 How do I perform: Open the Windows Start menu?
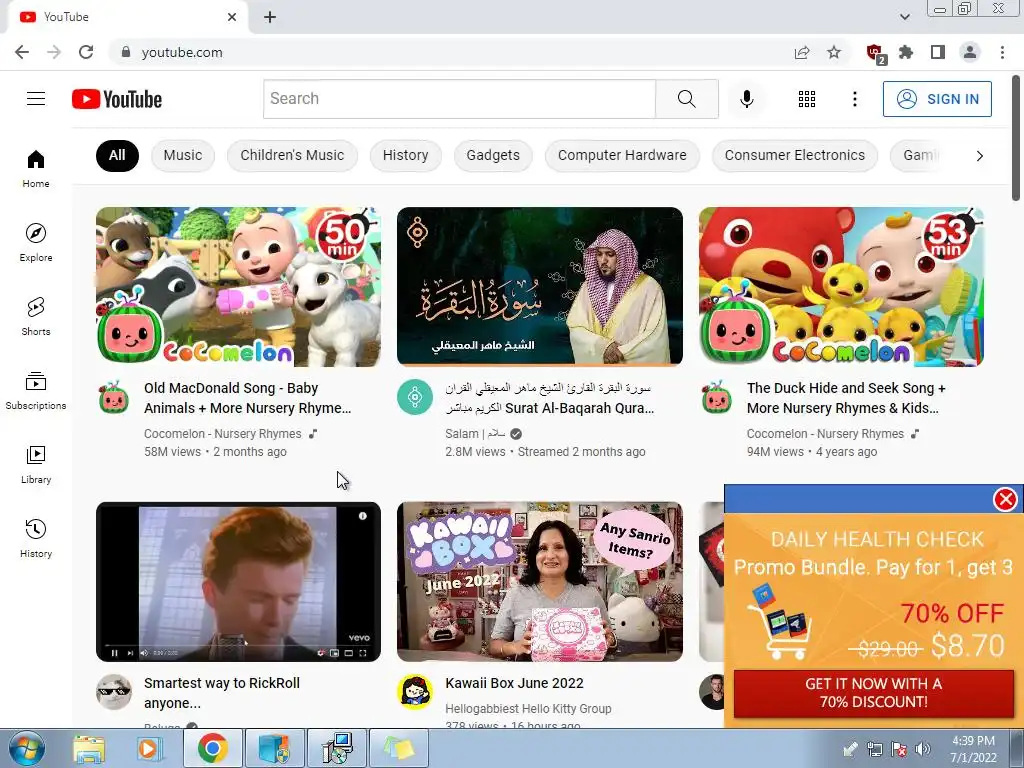26,748
